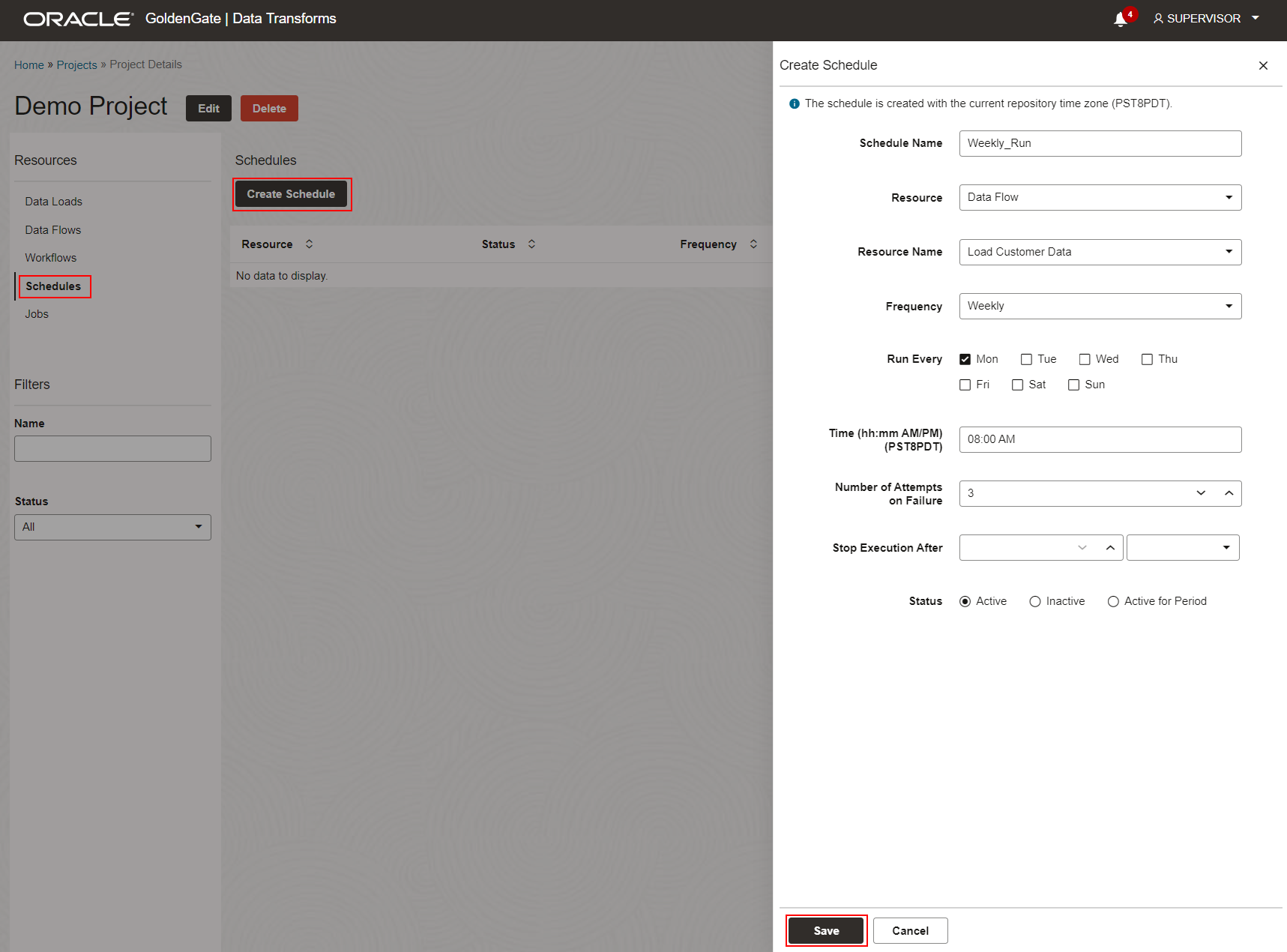Check the Fri checkbox under Run Every
1287x952 pixels.
[965, 385]
